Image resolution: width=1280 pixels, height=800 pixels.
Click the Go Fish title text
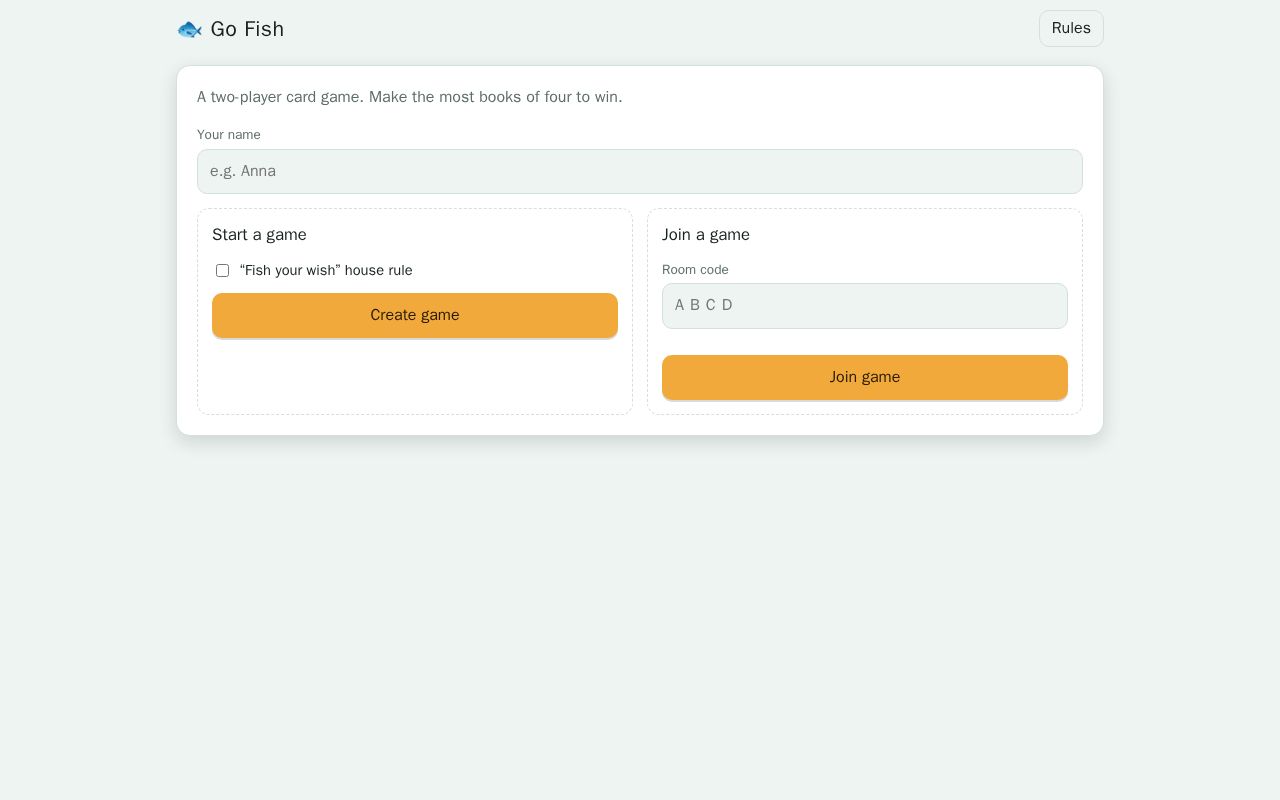point(247,29)
